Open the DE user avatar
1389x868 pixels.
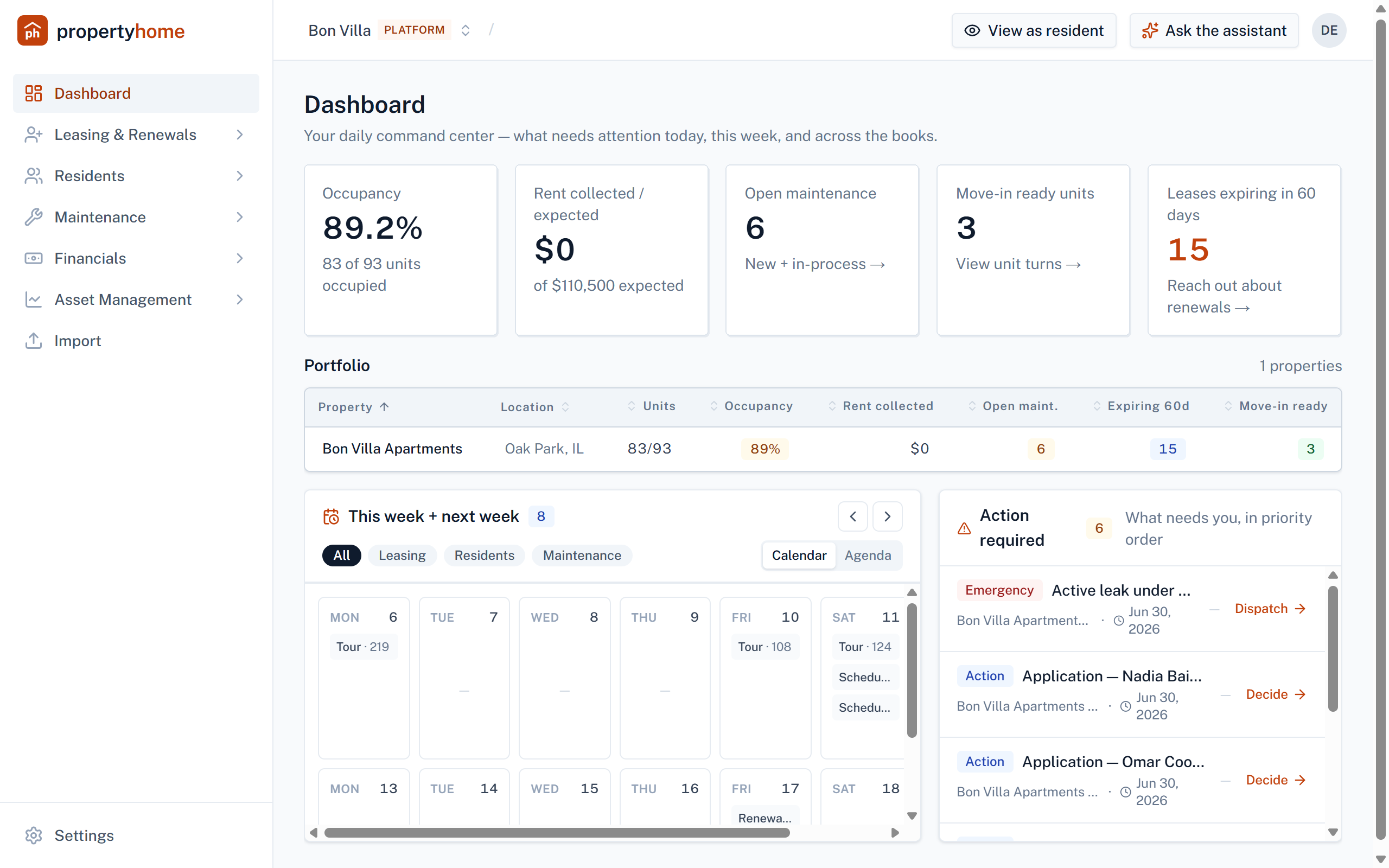1329,30
